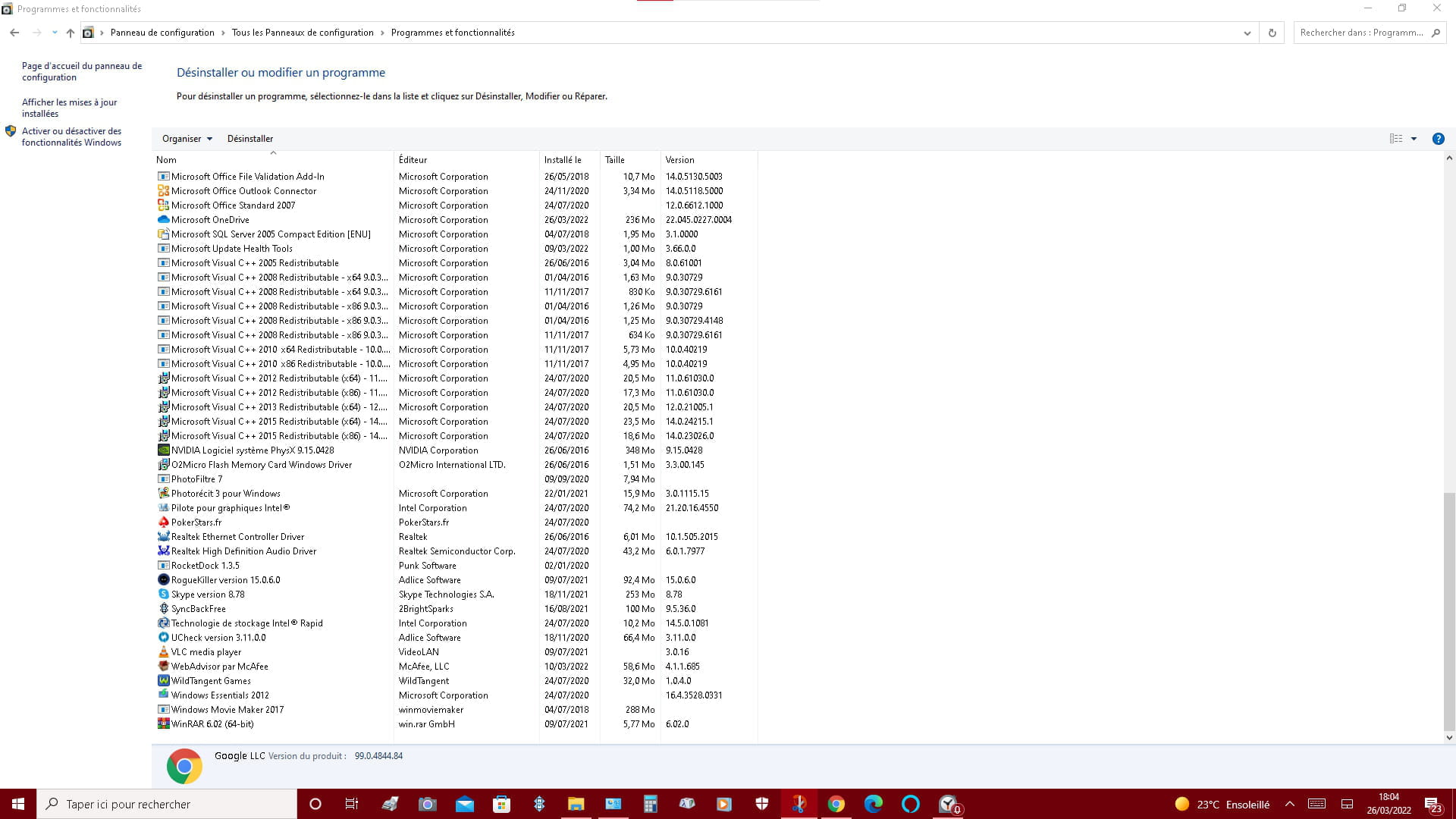Viewport: 1456px width, 819px height.
Task: Select the NVIDIA PhysX program icon
Action: tap(163, 450)
